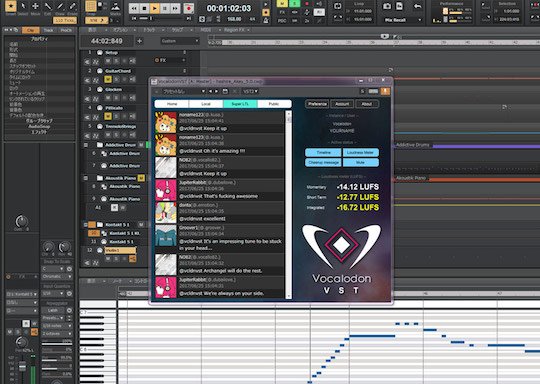Toggle mute on the Pitticato track
The width and height of the screenshot is (540, 384).
click(x=108, y=116)
